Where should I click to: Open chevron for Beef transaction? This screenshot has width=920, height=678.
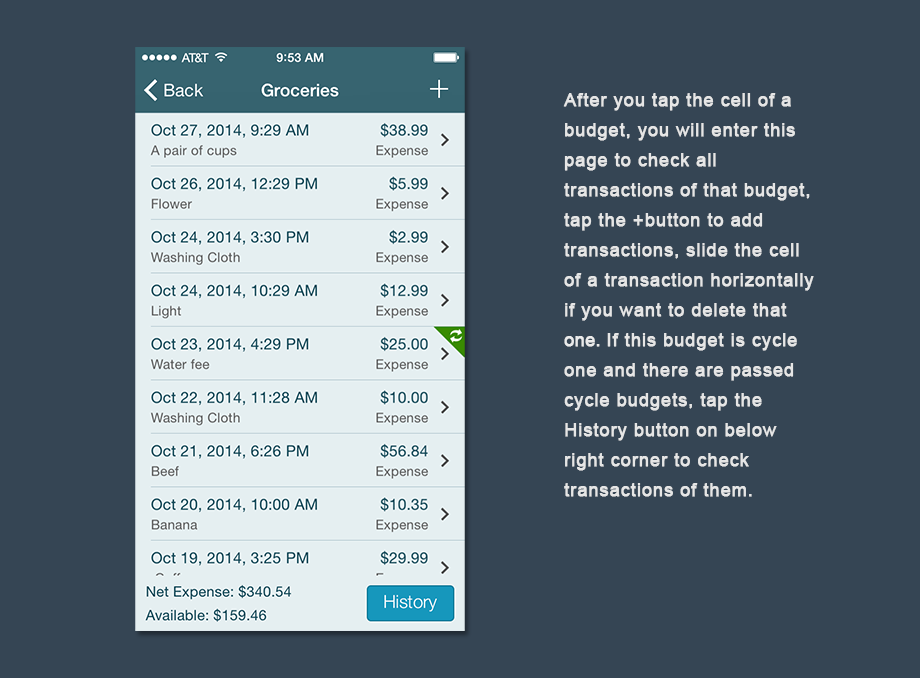445,461
